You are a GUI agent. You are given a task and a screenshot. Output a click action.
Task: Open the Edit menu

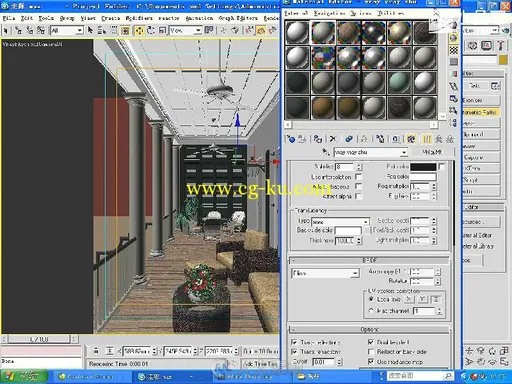26,18
